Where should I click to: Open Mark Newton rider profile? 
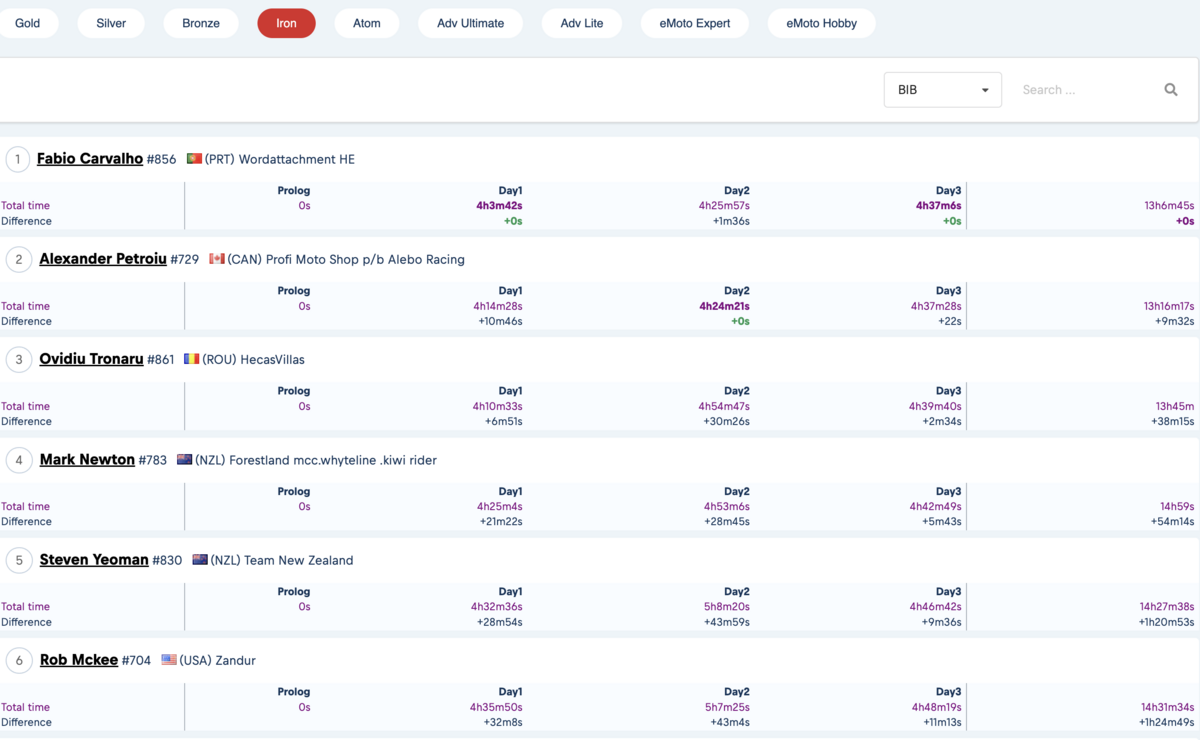click(x=87, y=459)
